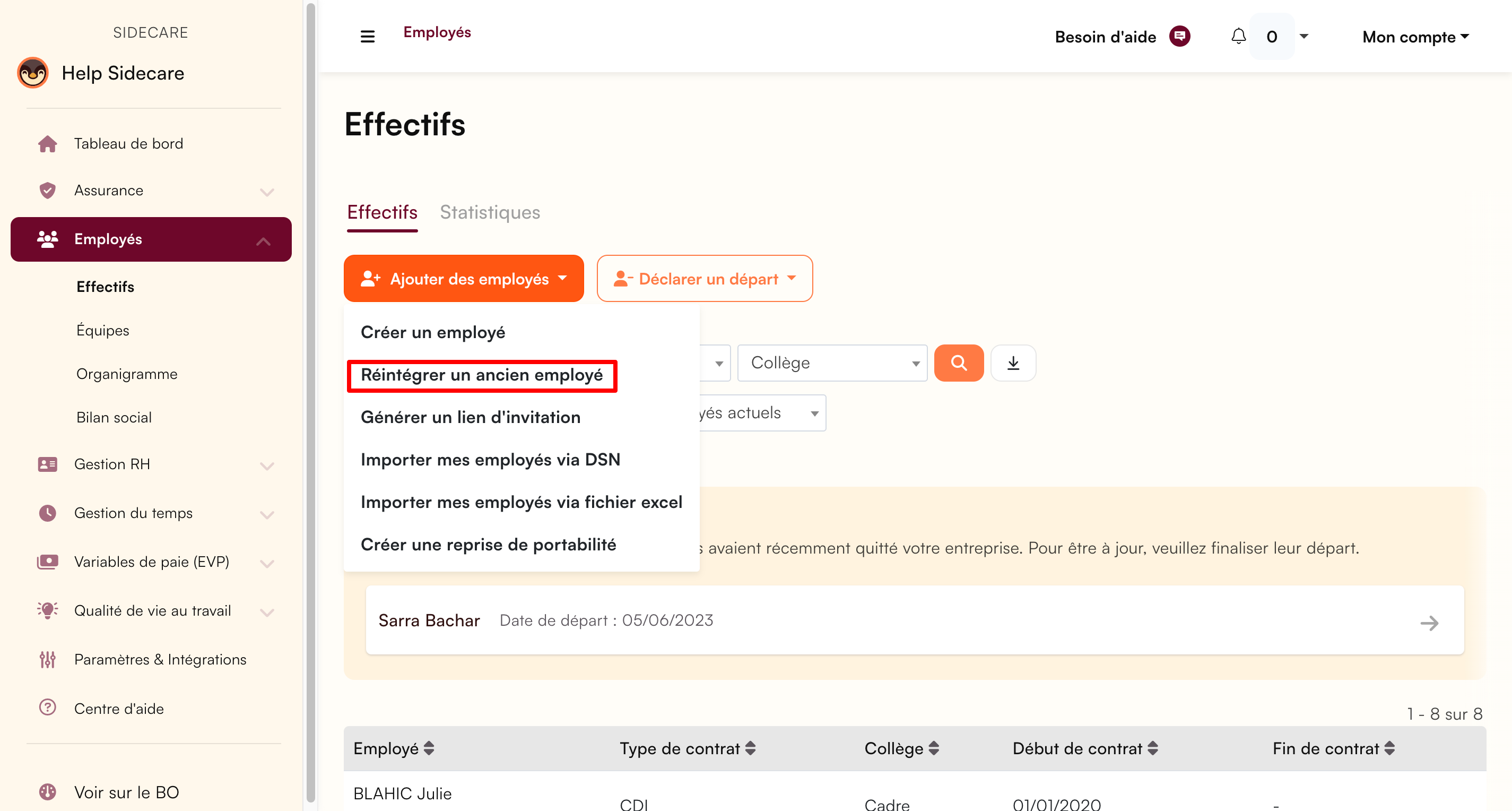
Task: Click the Variables de paie money icon
Action: click(x=48, y=562)
